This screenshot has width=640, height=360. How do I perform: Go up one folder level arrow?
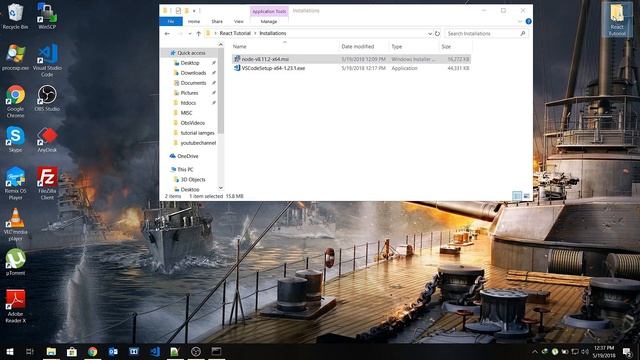coord(198,33)
